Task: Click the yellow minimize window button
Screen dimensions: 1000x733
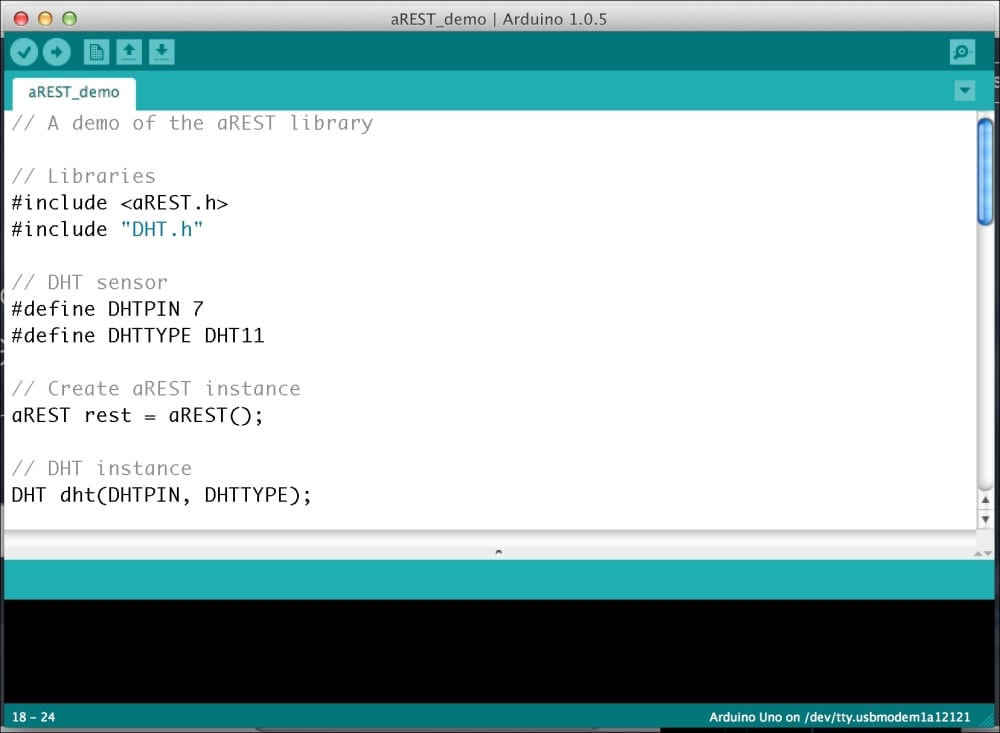Action: (45, 19)
